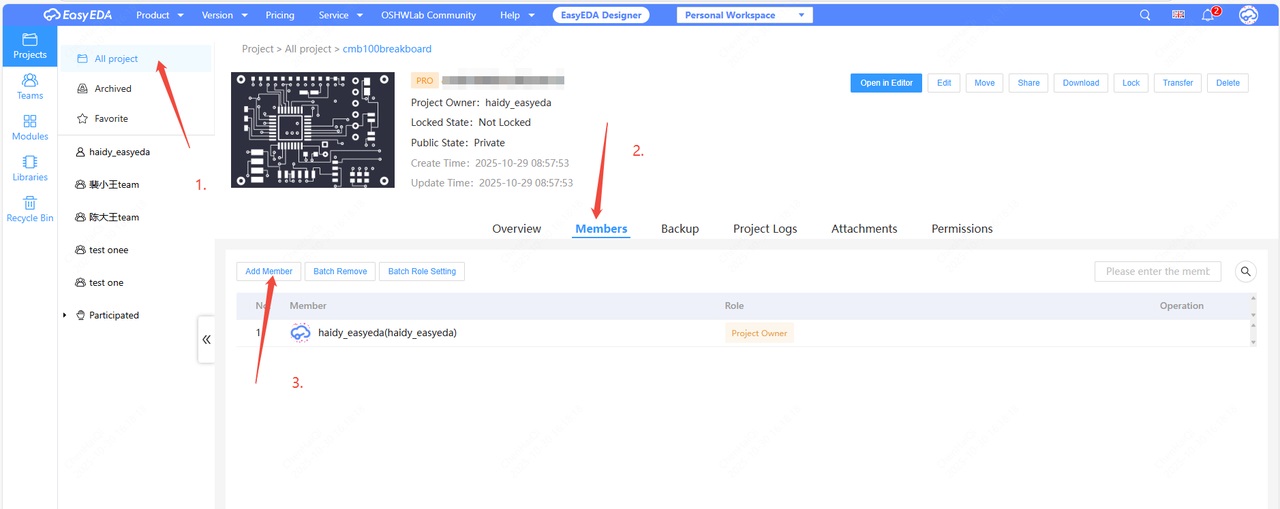
Task: Open the Product menu dropdown
Action: [159, 15]
